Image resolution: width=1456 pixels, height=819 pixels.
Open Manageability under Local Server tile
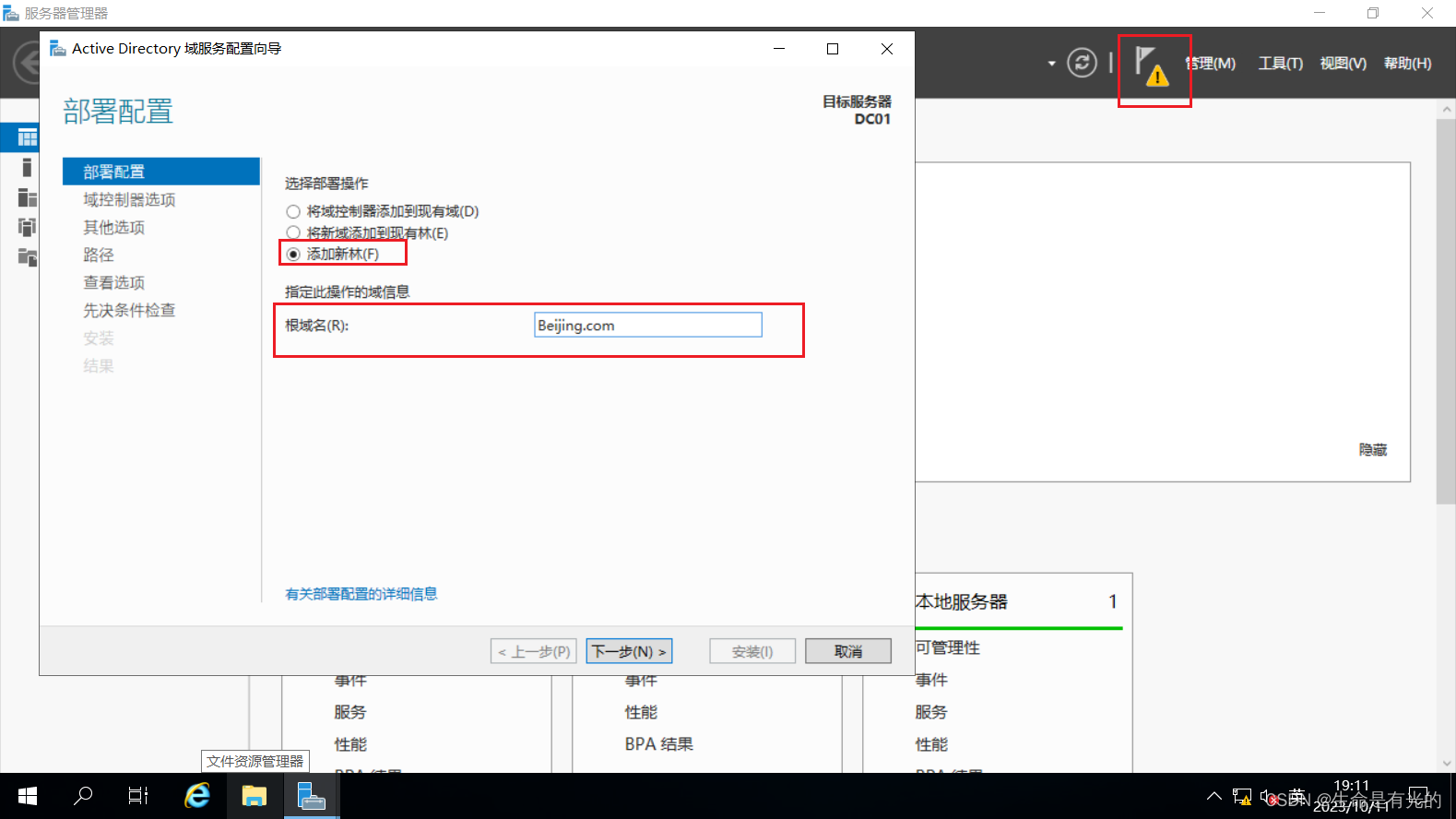pyautogui.click(x=948, y=648)
